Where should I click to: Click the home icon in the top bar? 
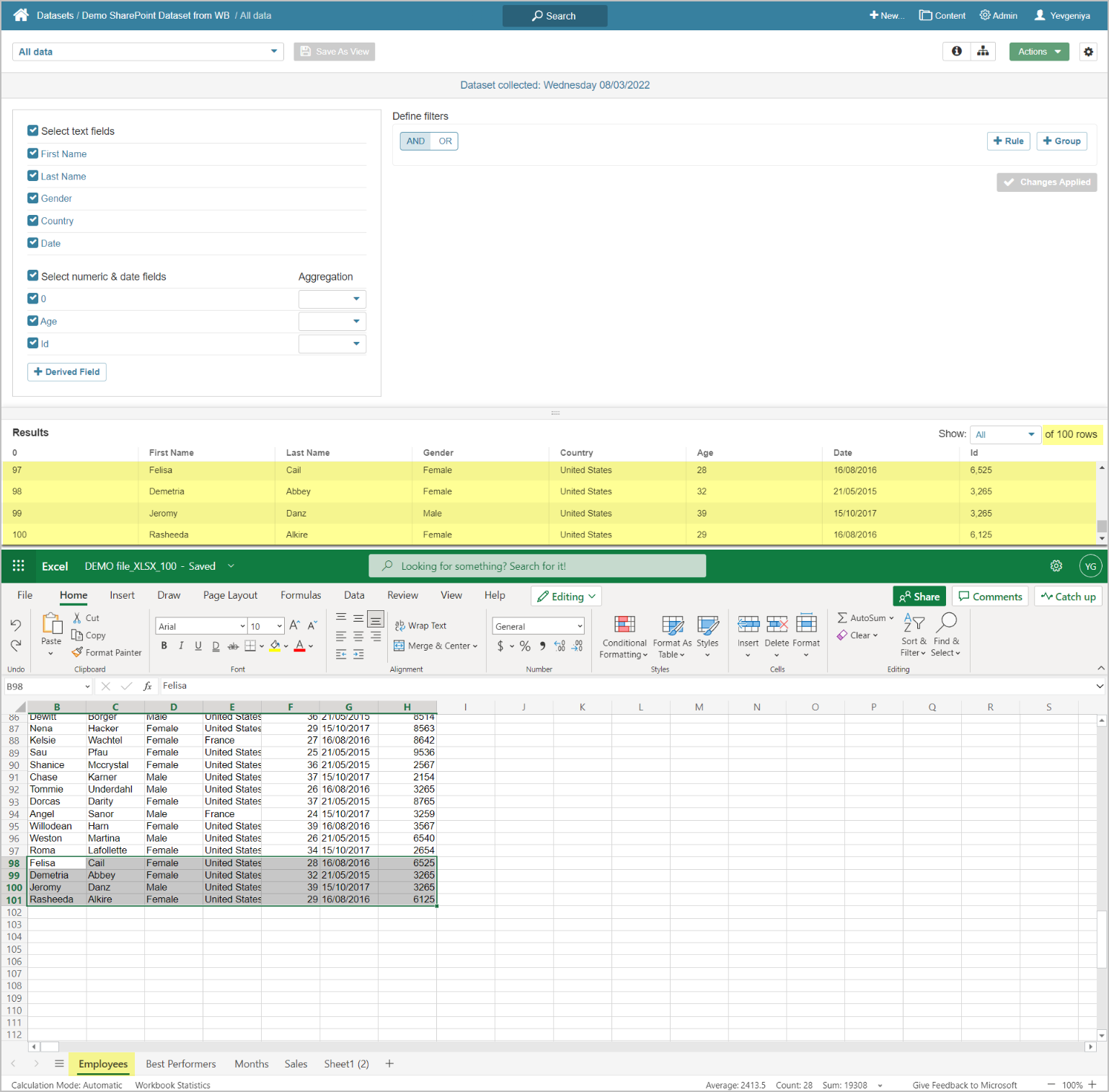[21, 15]
